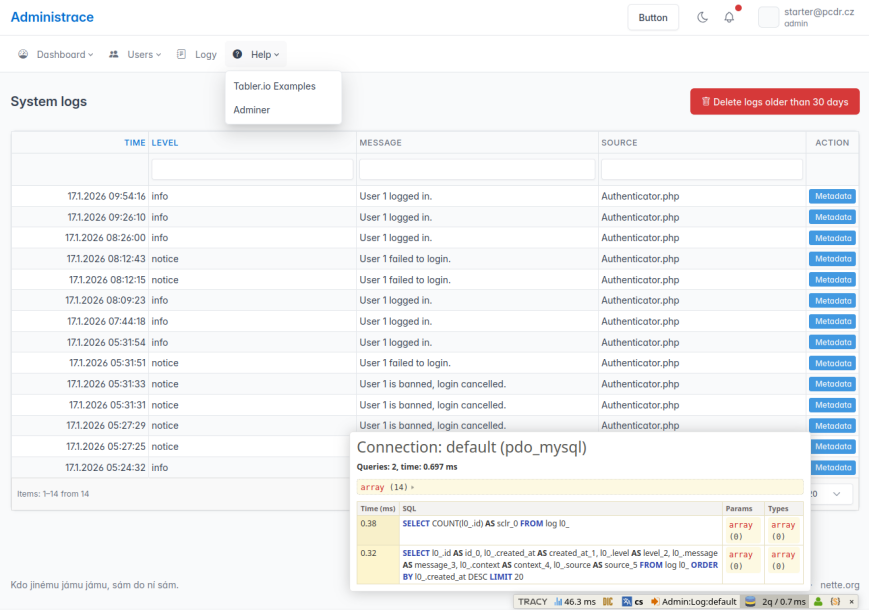Image resolution: width=869 pixels, height=610 pixels.
Task: Select Tabler.io Examples from Help menu
Action: pyautogui.click(x=274, y=86)
